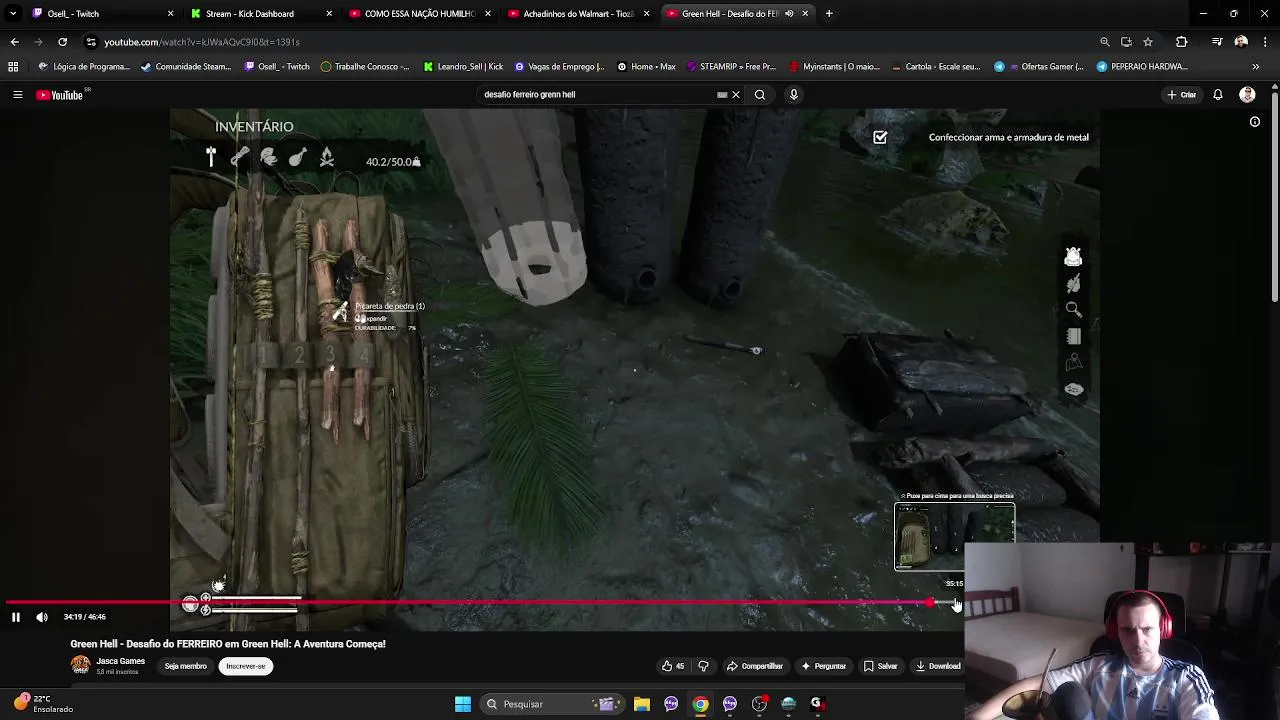Dislike the video with thumbs down
The height and width of the screenshot is (720, 1280).
(x=703, y=666)
